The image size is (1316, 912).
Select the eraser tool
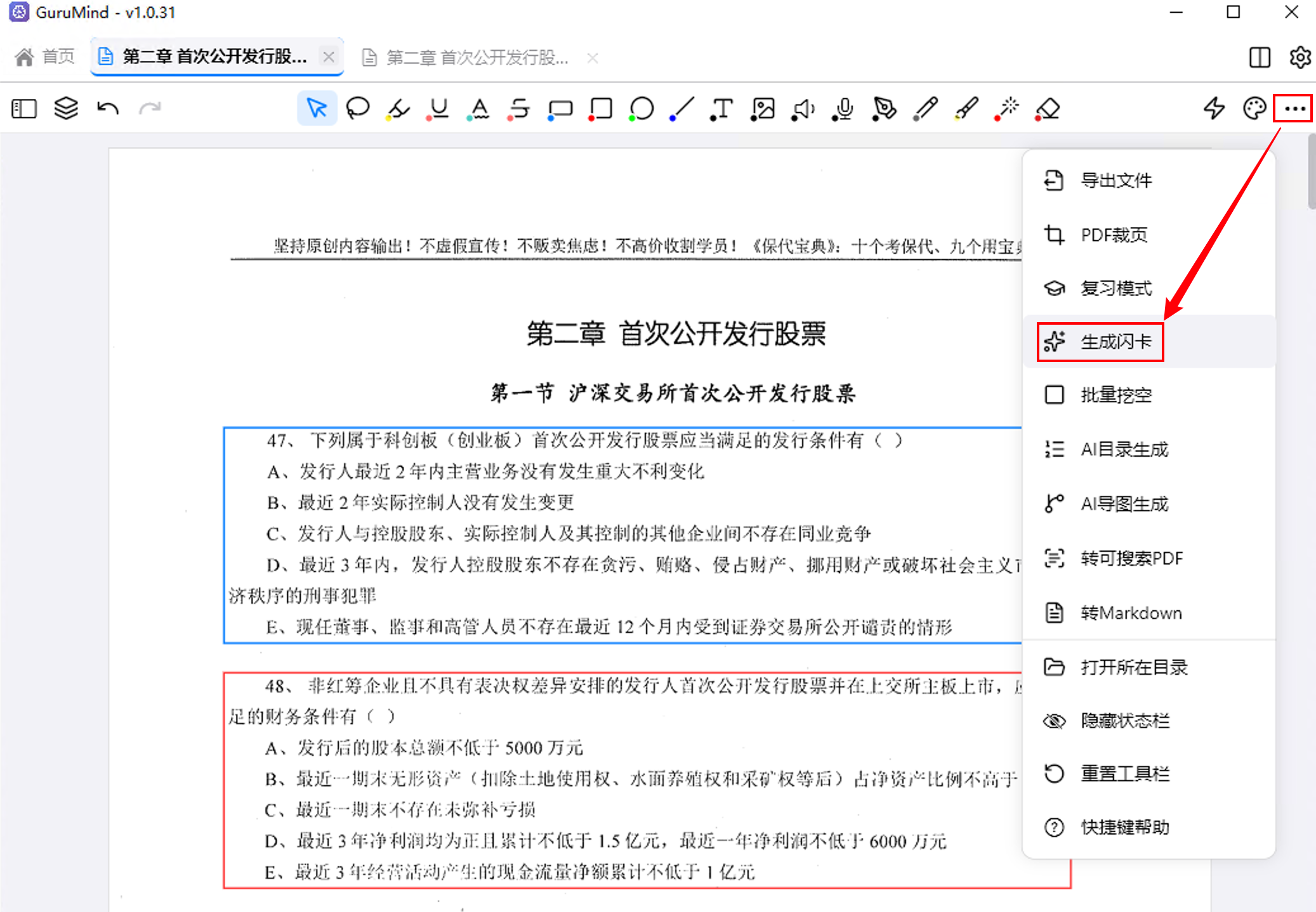click(1047, 108)
